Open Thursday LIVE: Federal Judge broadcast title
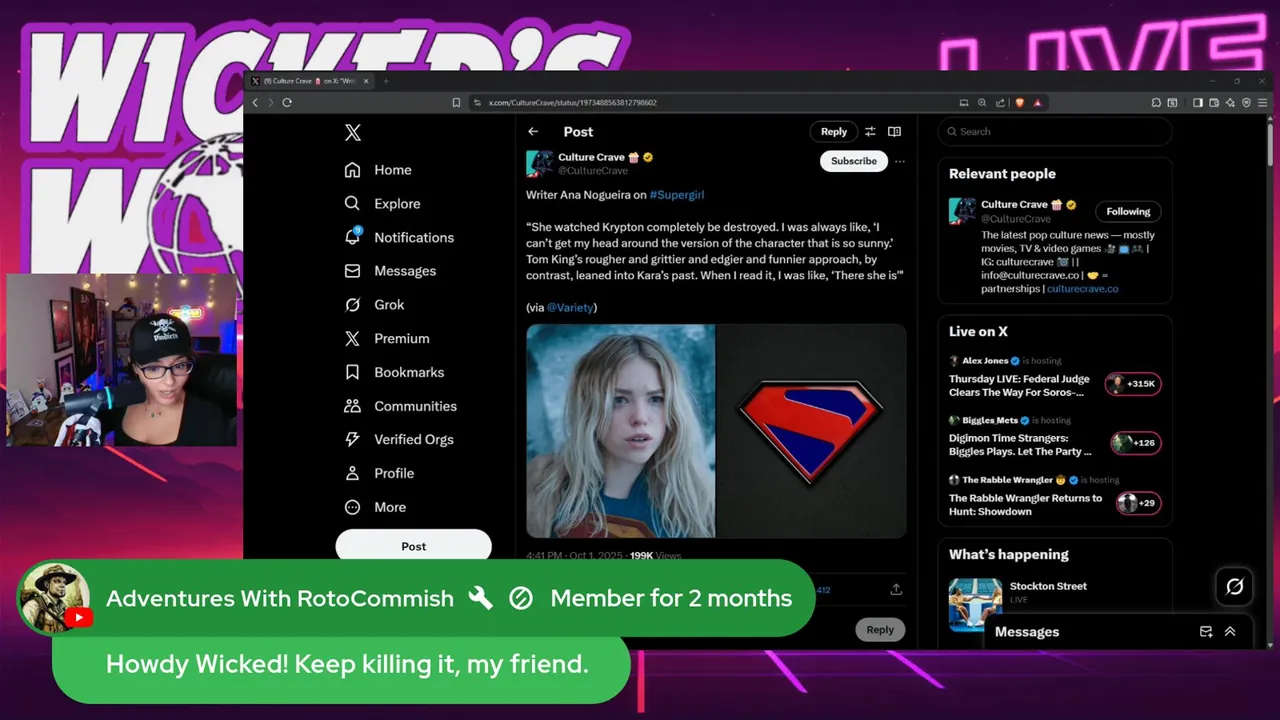 (x=1019, y=386)
